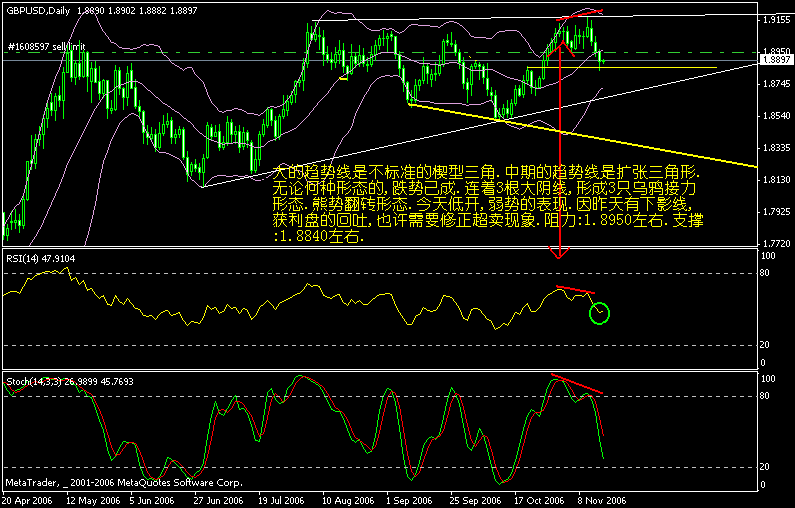Click the 27 Jun 2006 date label
Image resolution: width=795 pixels, height=508 pixels.
click(x=219, y=501)
